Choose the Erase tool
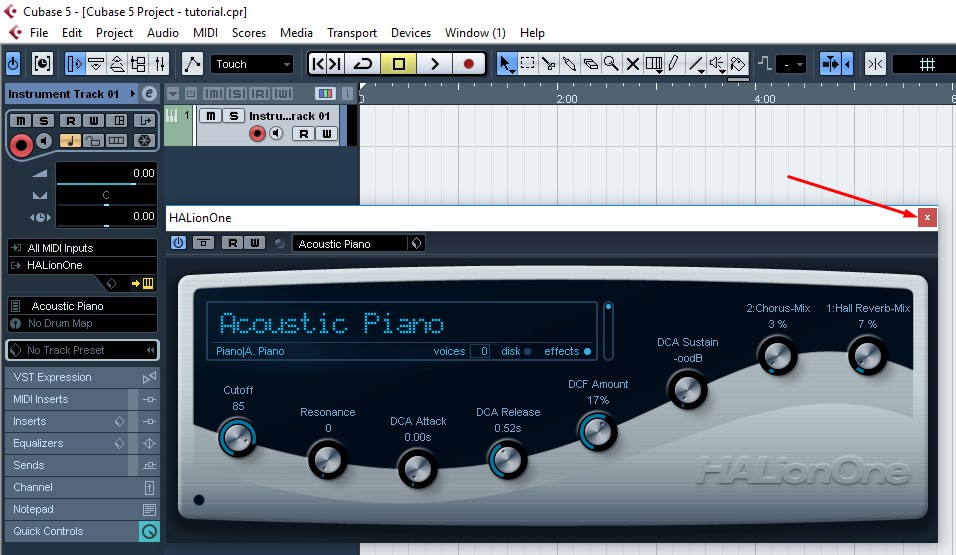The image size is (956, 555). (x=590, y=63)
